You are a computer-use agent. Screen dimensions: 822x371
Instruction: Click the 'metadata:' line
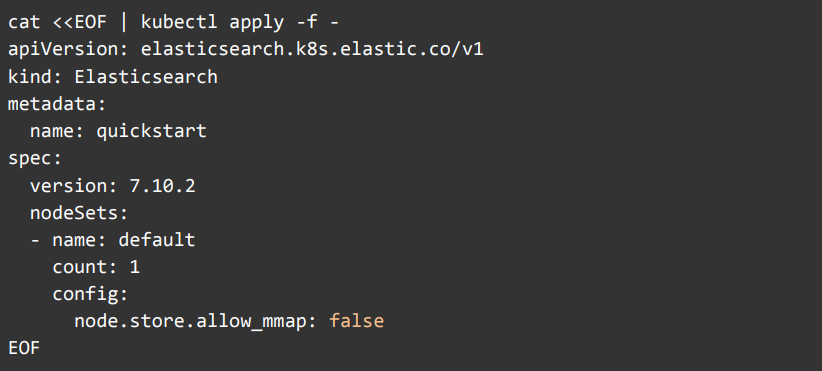(x=57, y=104)
